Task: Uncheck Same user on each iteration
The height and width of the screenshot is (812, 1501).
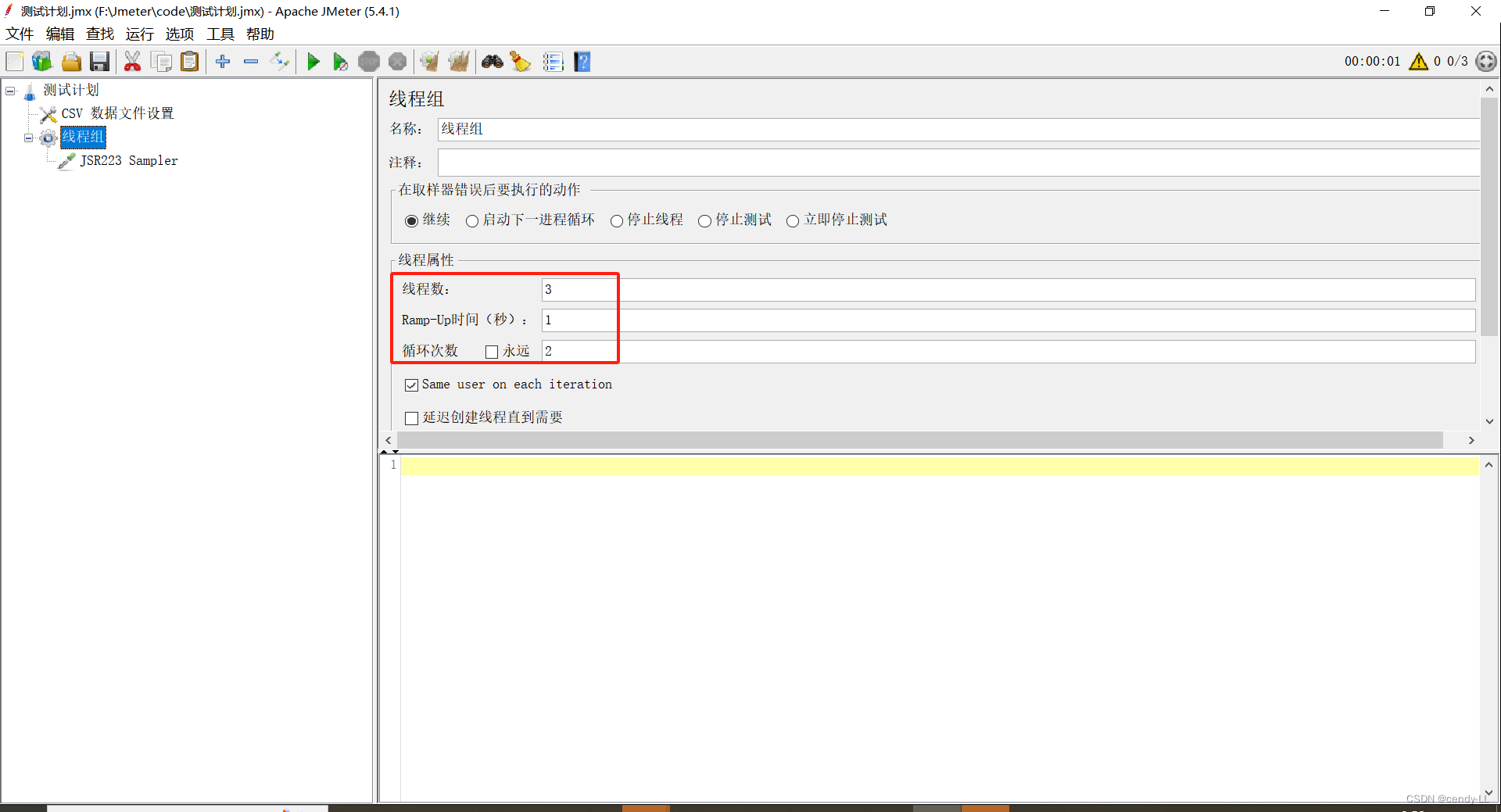Action: pos(412,385)
